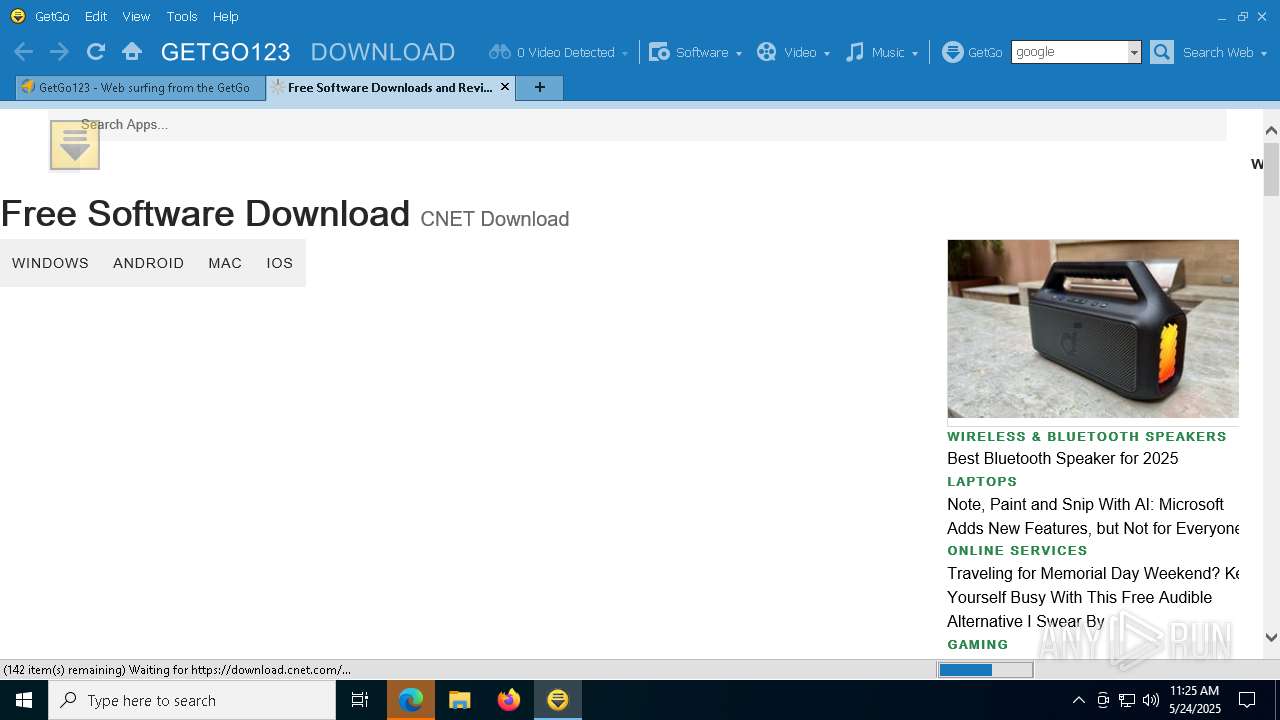The width and height of the screenshot is (1280, 720).
Task: Focus the Search Apps input field
Action: [638, 125]
